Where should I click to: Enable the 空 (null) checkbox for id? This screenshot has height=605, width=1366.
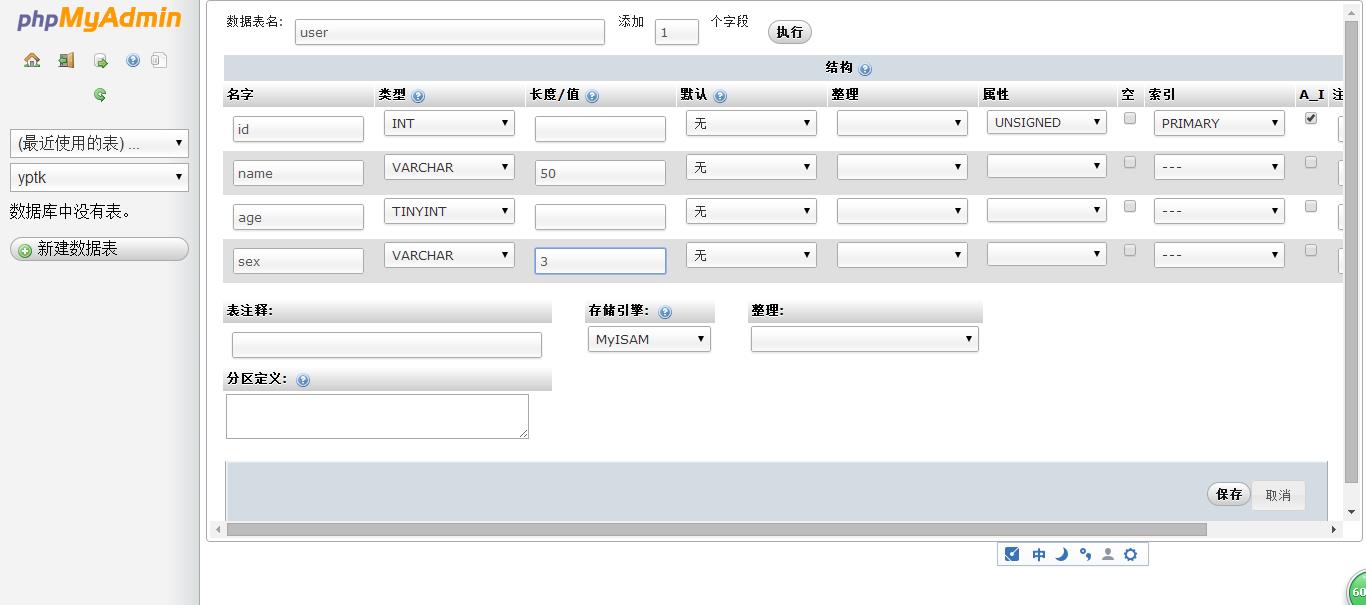tap(1130, 118)
